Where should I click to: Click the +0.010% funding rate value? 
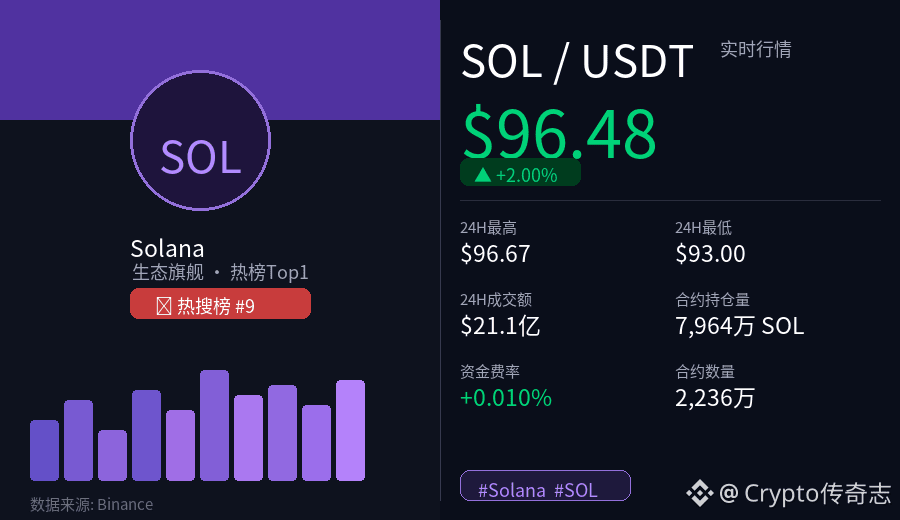point(506,398)
